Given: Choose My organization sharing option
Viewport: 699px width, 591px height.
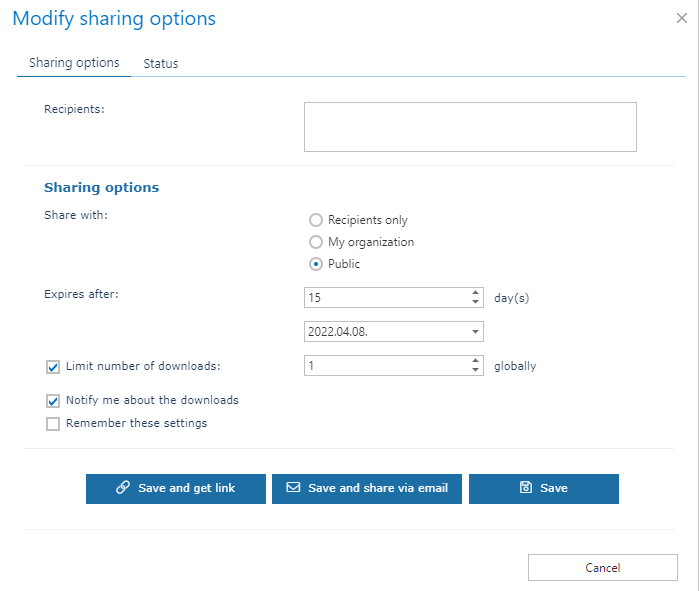Looking at the screenshot, I should pos(316,242).
